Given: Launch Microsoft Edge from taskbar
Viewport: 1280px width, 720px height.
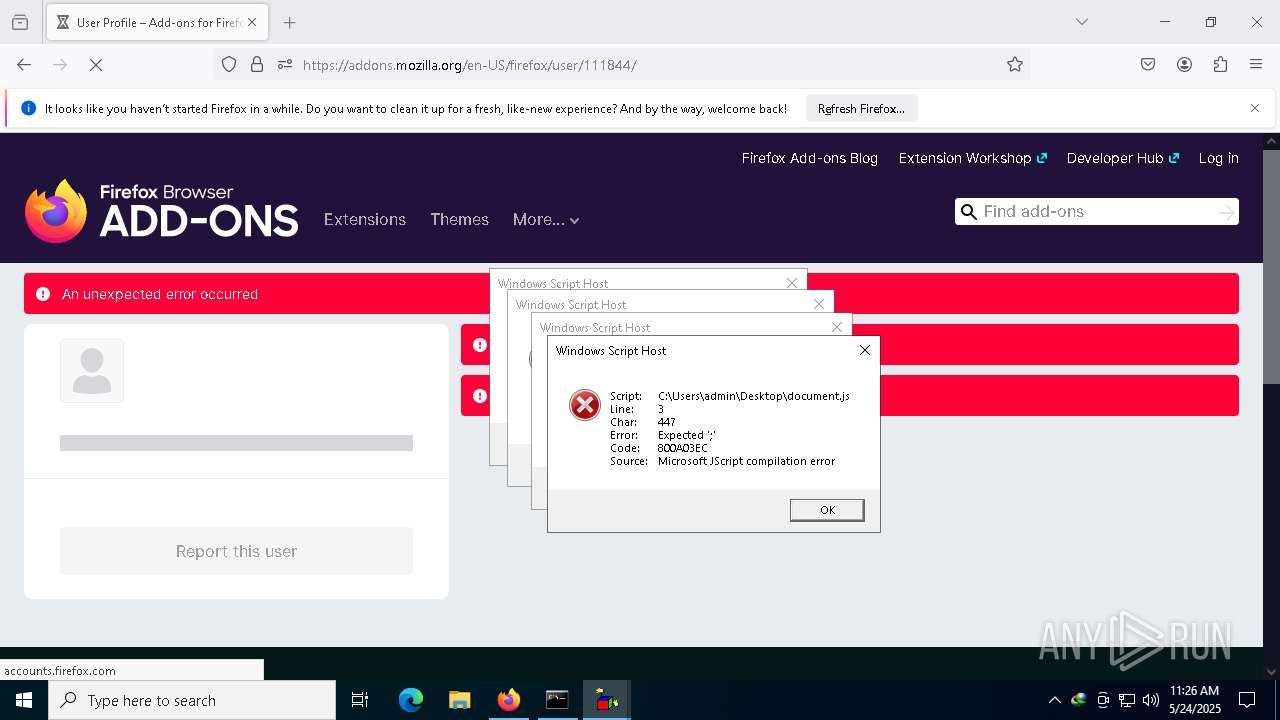Looking at the screenshot, I should 411,700.
